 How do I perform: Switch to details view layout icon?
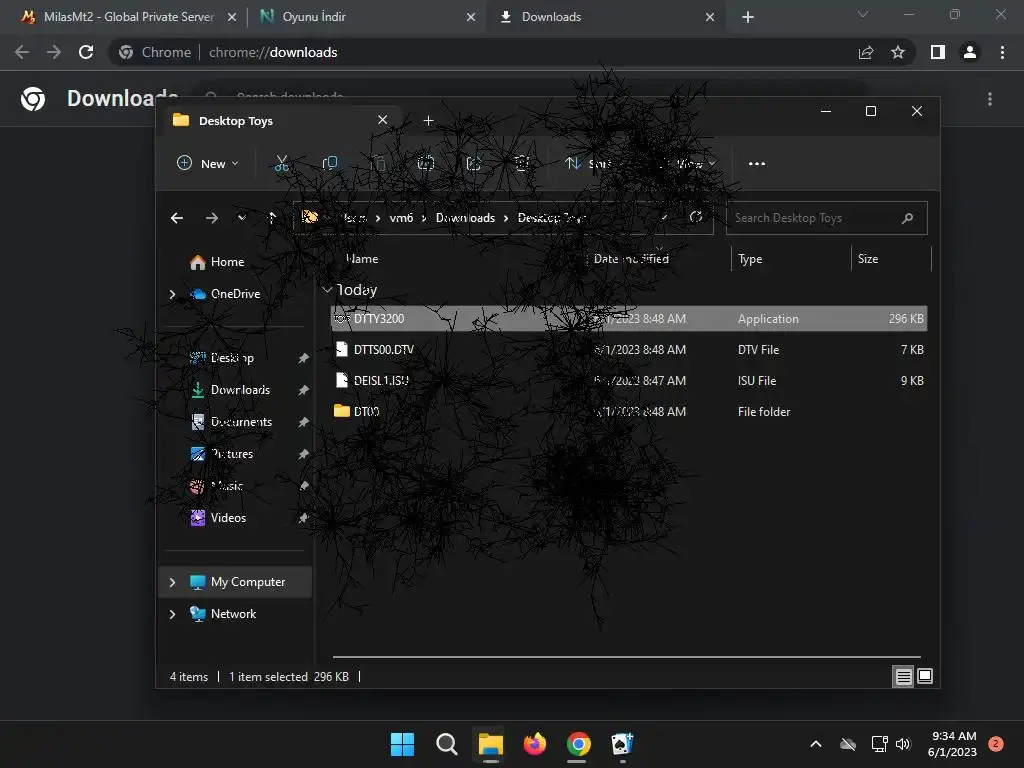pos(903,677)
